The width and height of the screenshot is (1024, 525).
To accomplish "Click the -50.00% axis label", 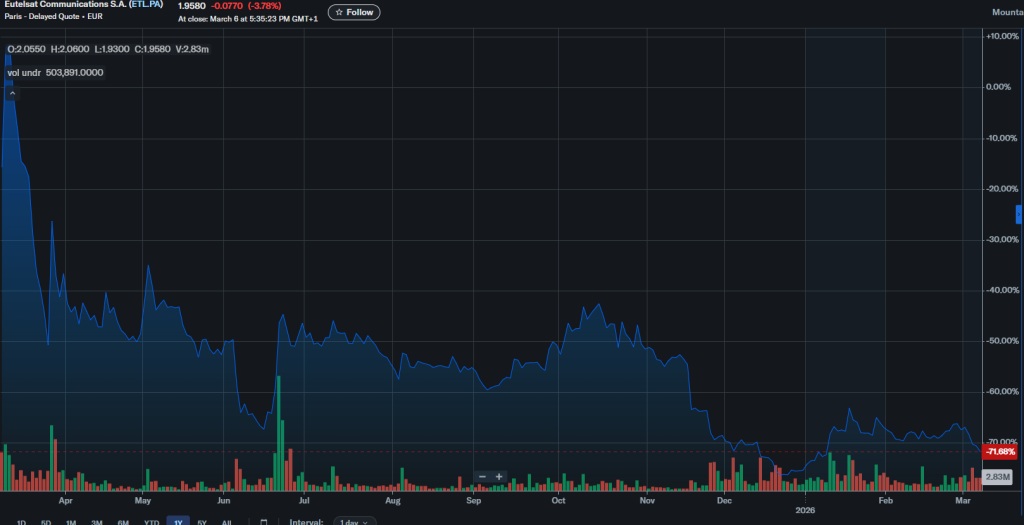I will [x=1002, y=341].
